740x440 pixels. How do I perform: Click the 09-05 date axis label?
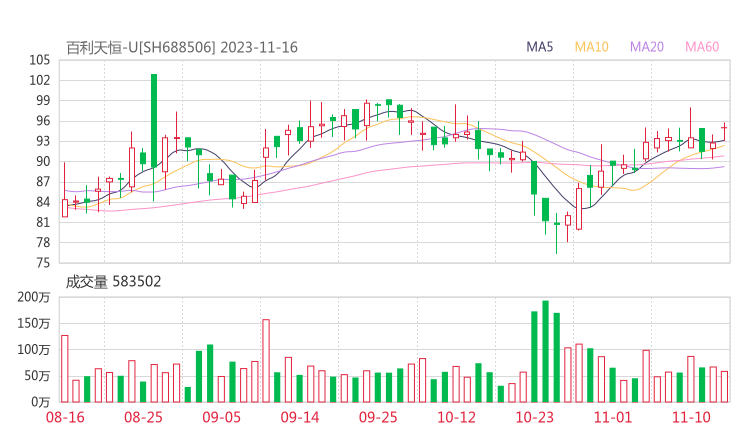click(221, 417)
